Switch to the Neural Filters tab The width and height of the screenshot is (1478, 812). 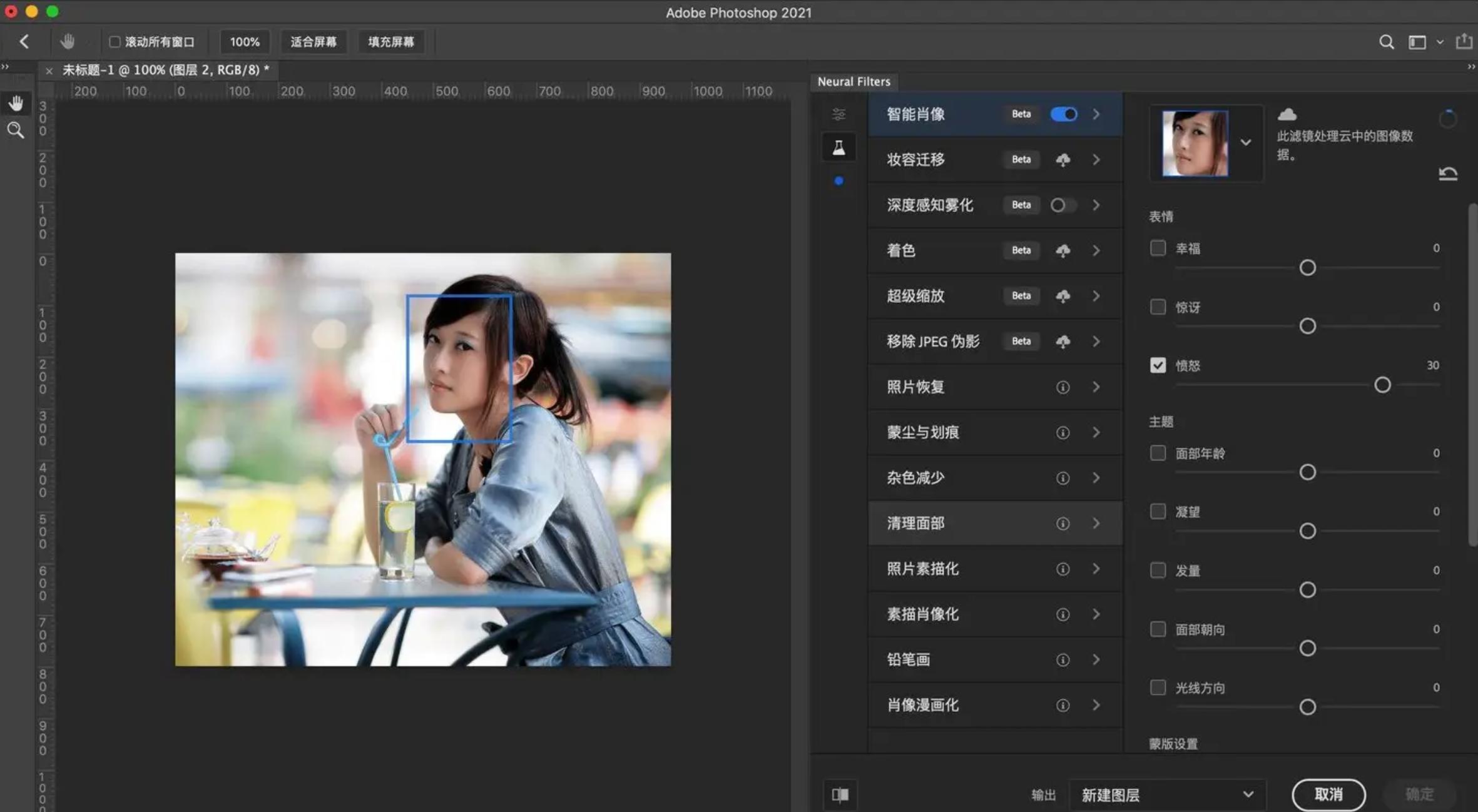point(854,81)
